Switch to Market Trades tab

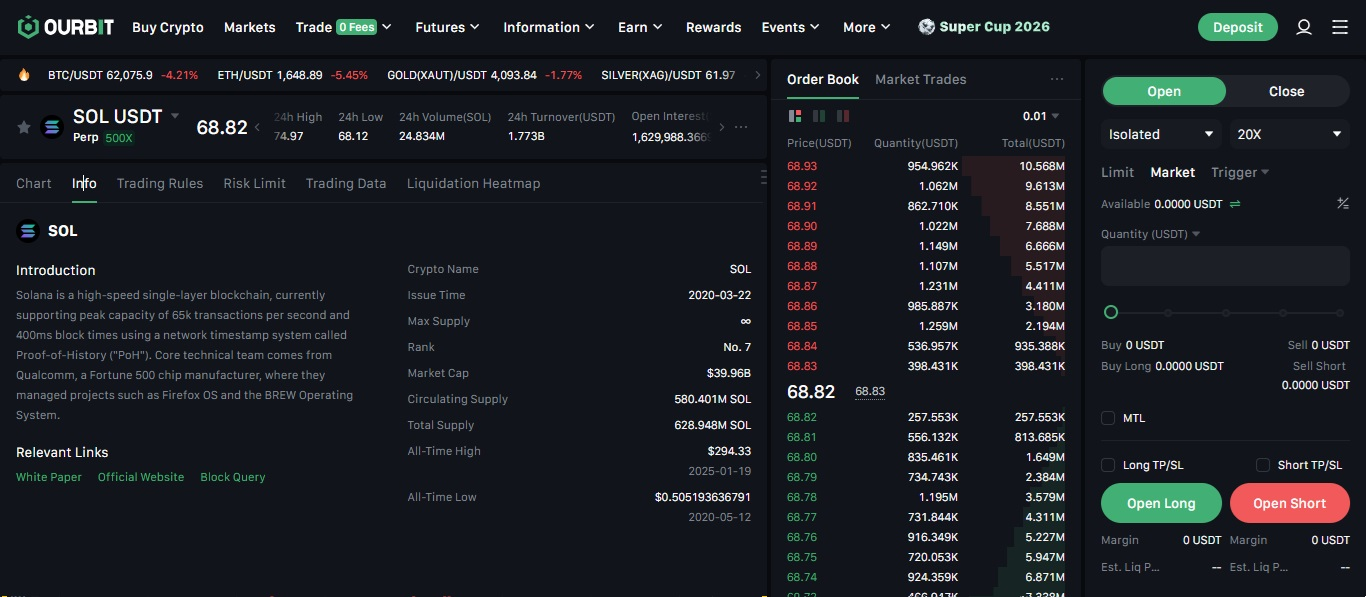[x=921, y=79]
